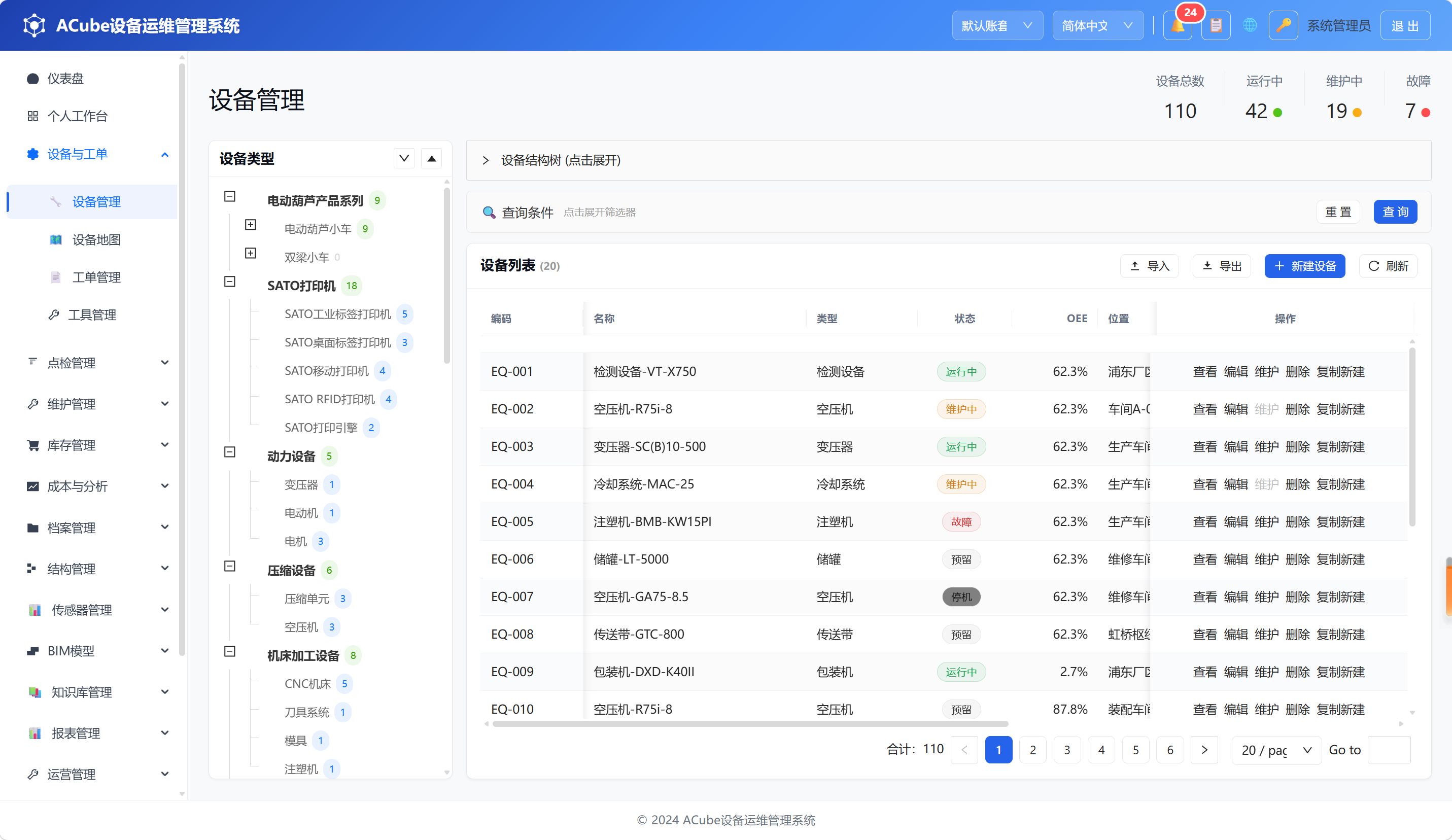Click the clipboard icon in the header
Viewport: 1452px width, 840px height.
click(x=1216, y=26)
